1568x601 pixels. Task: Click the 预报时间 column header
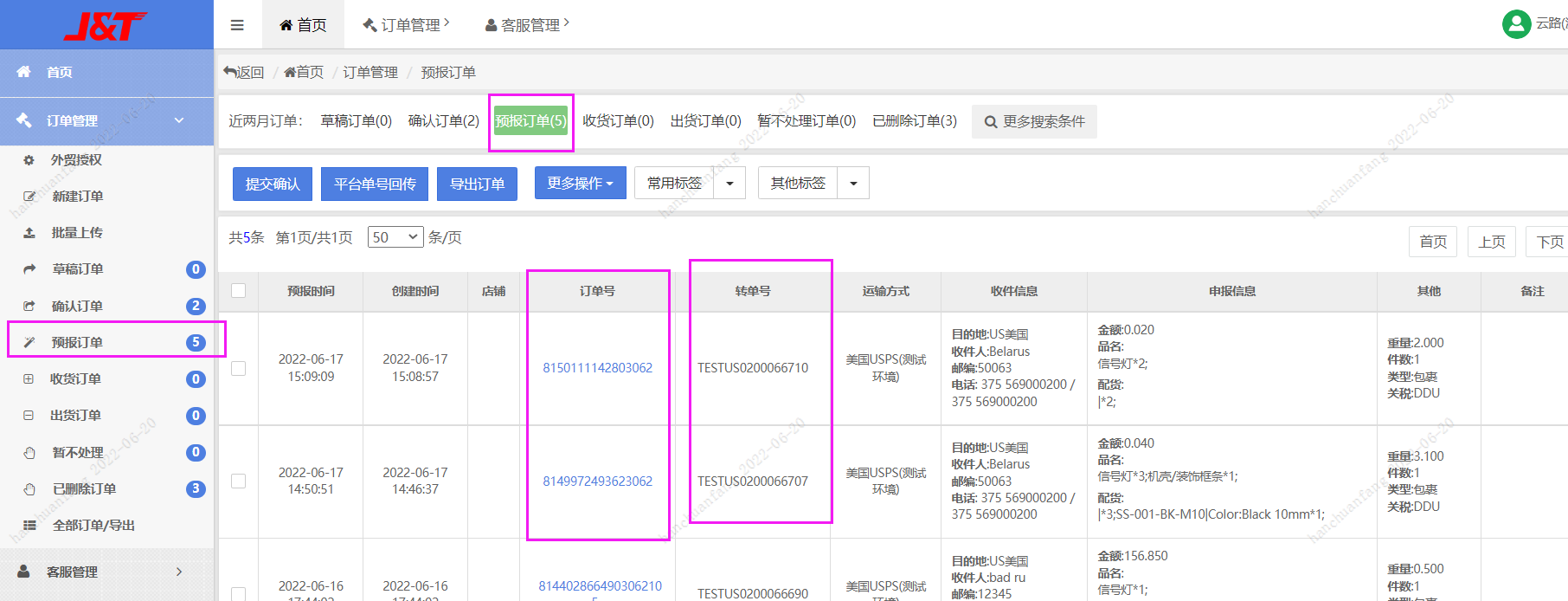coord(311,291)
